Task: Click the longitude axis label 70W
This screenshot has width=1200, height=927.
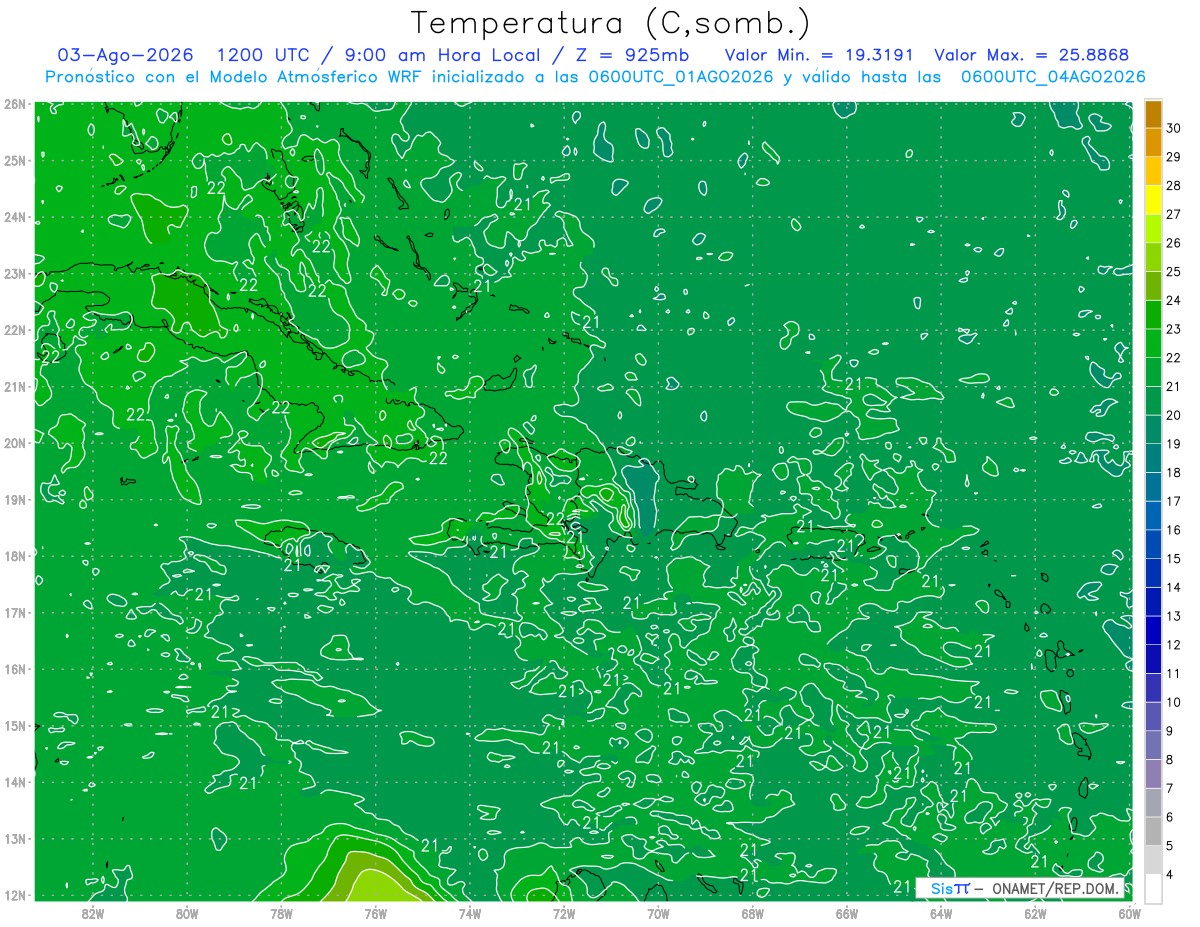Action: coord(658,912)
